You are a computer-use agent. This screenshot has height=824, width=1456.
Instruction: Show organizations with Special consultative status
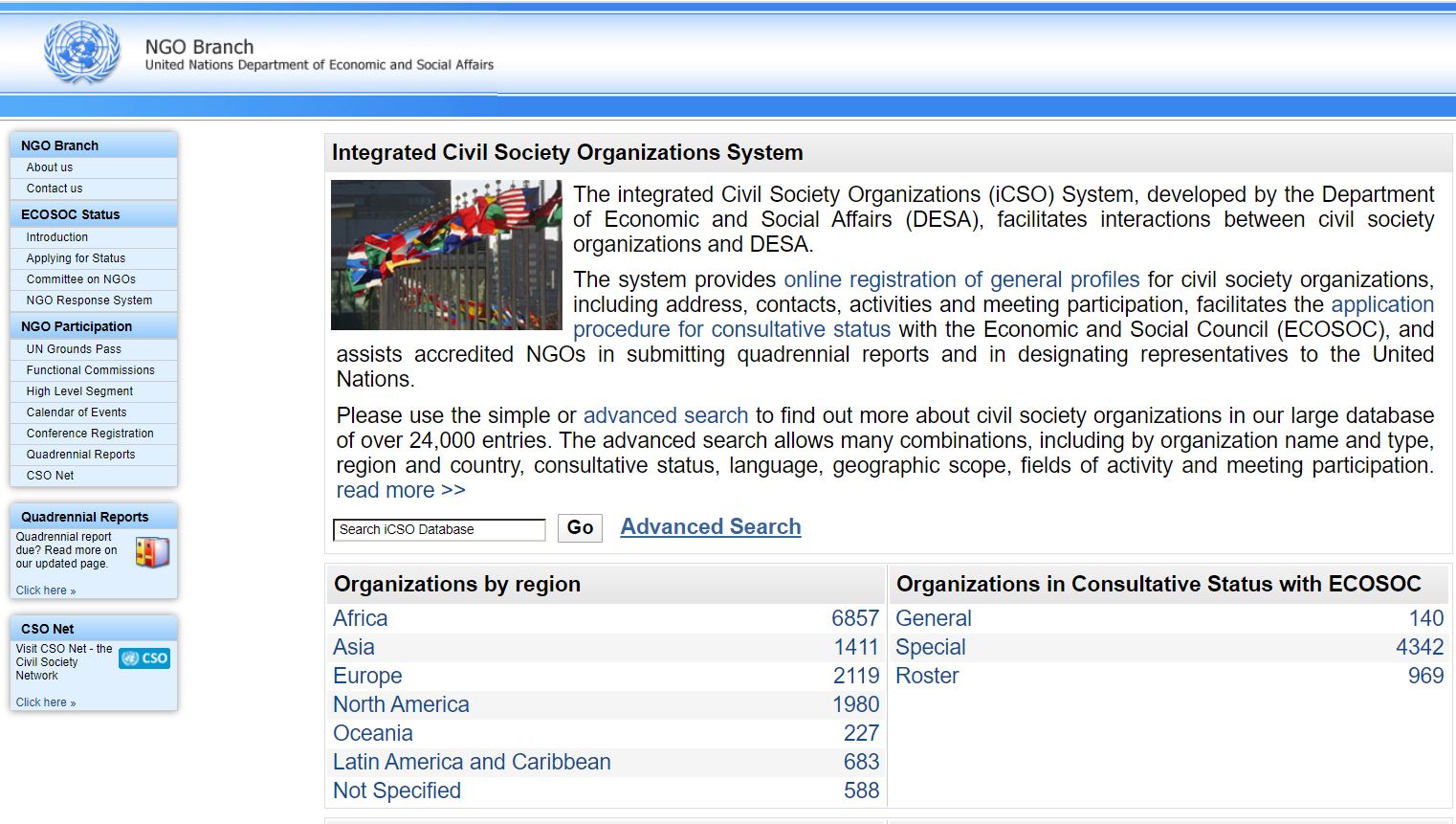tap(931, 647)
